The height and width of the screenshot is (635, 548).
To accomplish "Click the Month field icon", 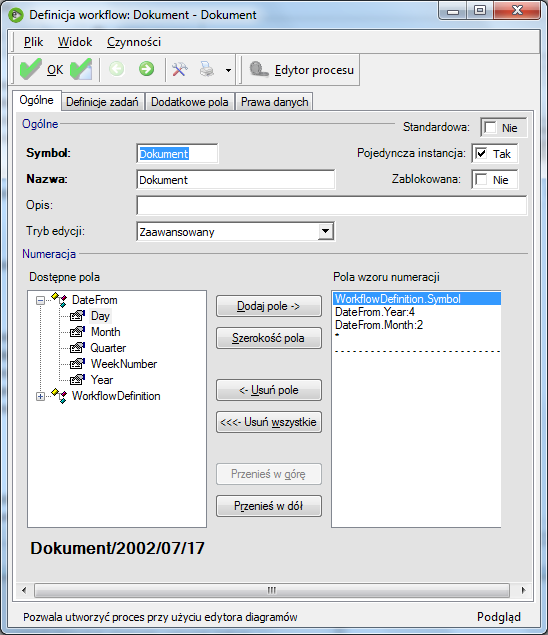I will 77,332.
